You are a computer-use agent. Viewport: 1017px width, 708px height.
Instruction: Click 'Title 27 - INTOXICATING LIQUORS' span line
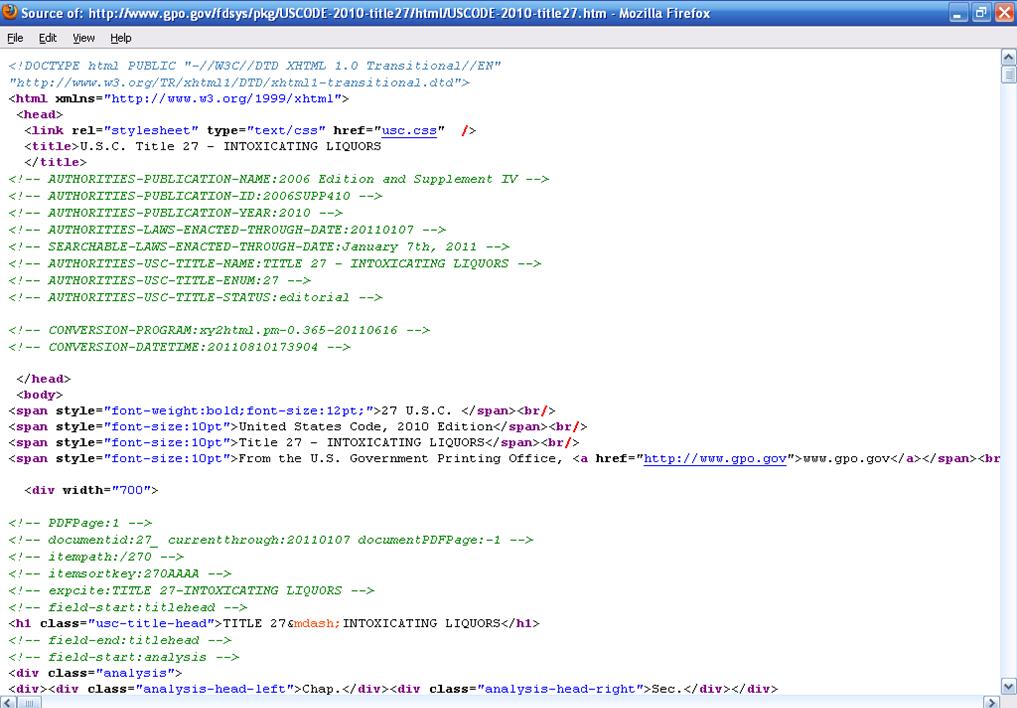tap(294, 442)
